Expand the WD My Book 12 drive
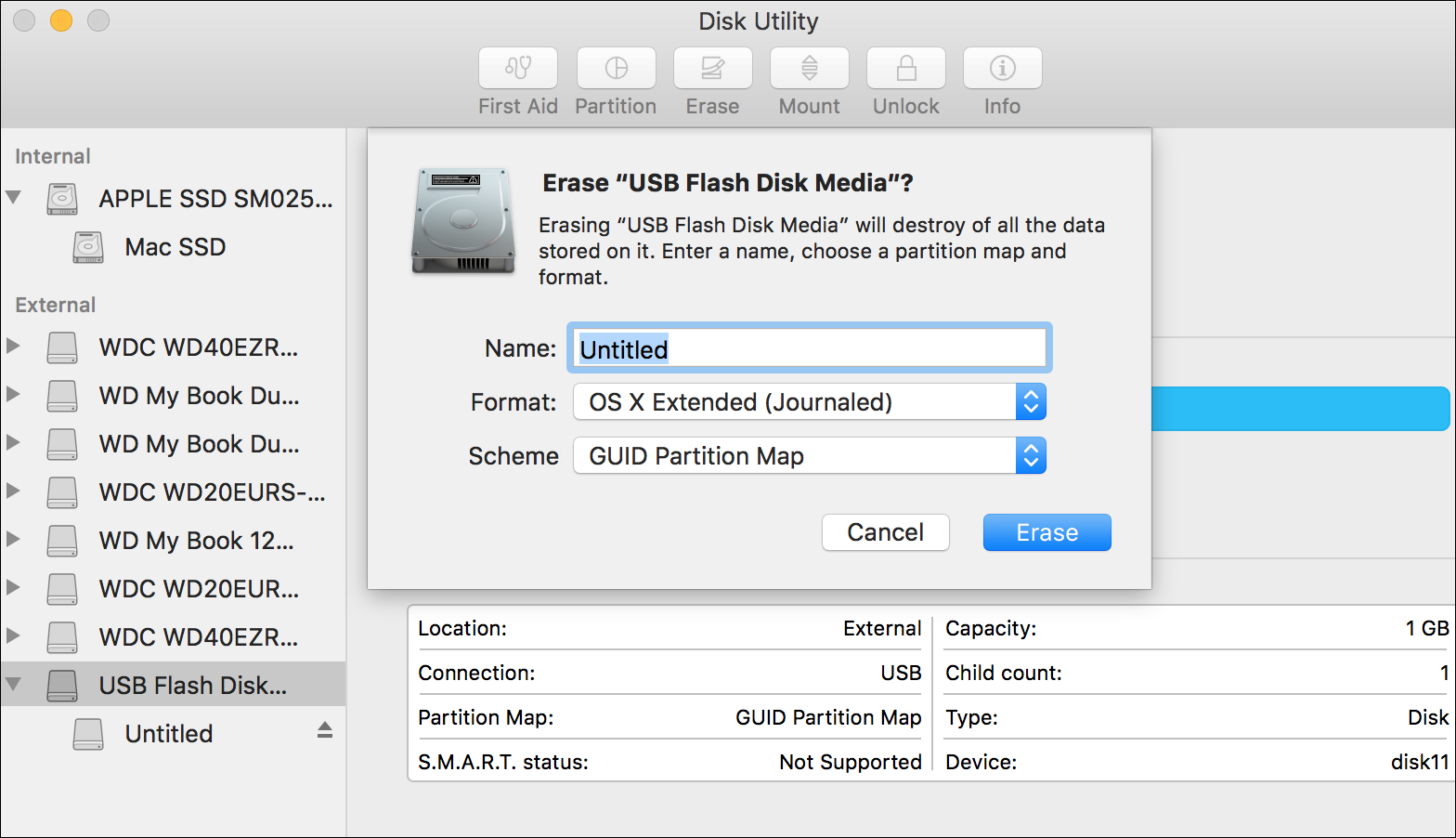 (x=13, y=540)
